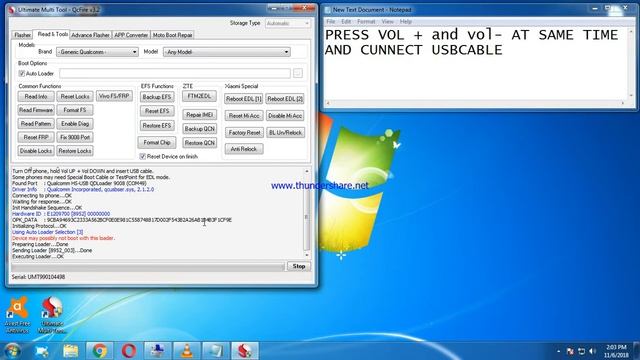Open File Explorer from the taskbar
This screenshot has height=360, width=640.
[x=71, y=351]
